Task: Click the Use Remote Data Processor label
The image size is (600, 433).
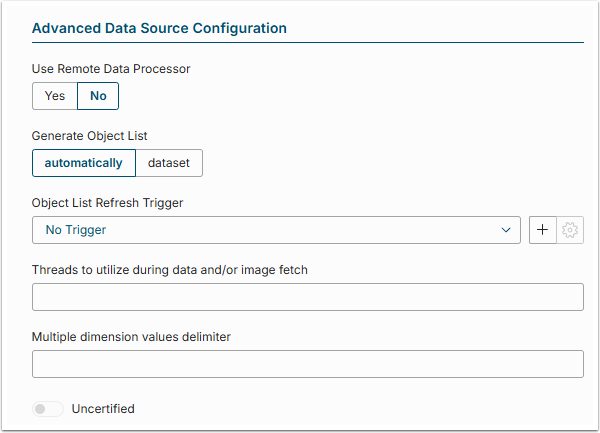Action: (111, 69)
